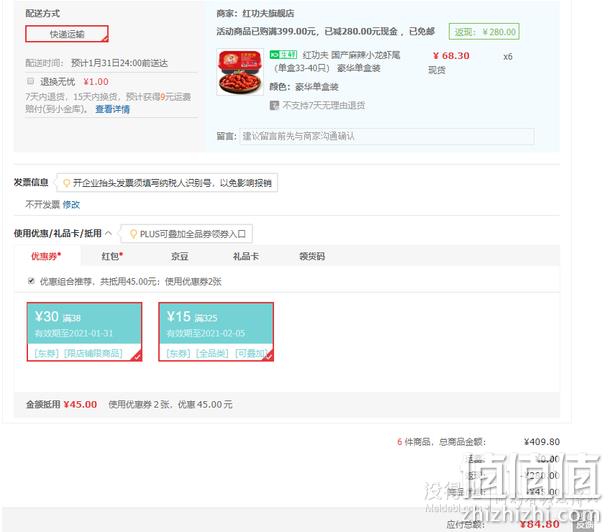Click 修改 to change invoice settings
Screen dimensions: 610x532
[71, 204]
